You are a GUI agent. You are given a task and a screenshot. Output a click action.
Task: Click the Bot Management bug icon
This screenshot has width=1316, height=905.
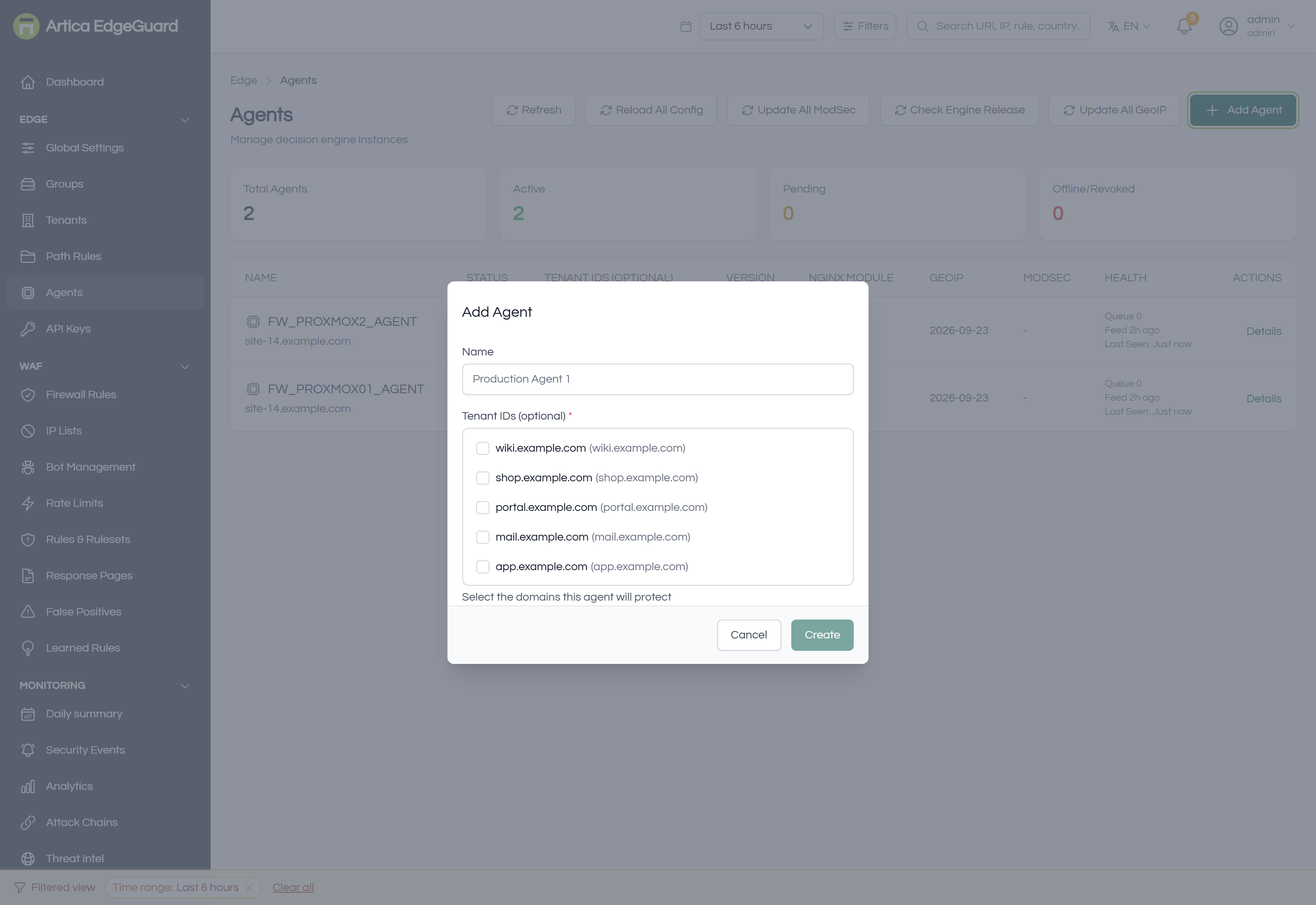point(28,467)
